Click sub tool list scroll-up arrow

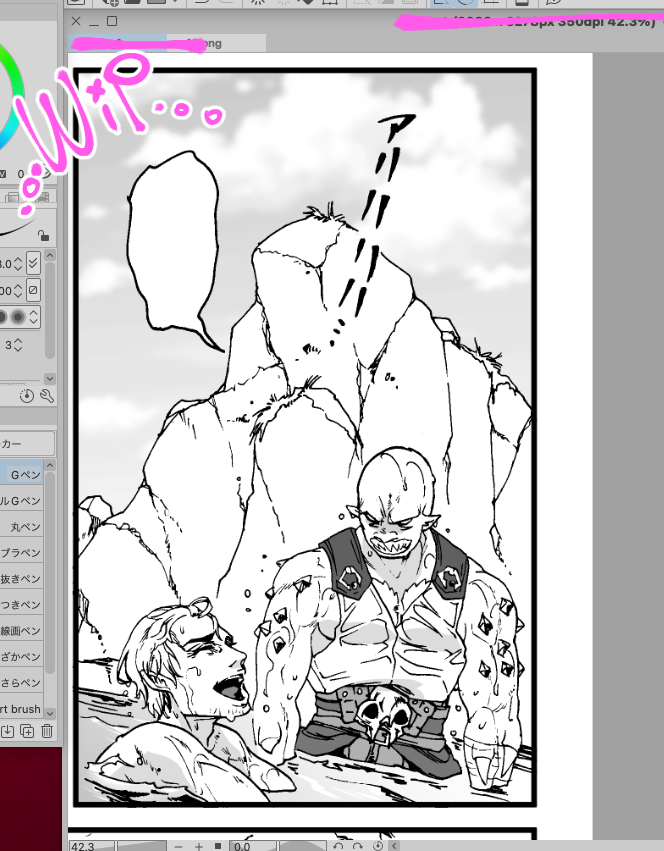point(50,465)
